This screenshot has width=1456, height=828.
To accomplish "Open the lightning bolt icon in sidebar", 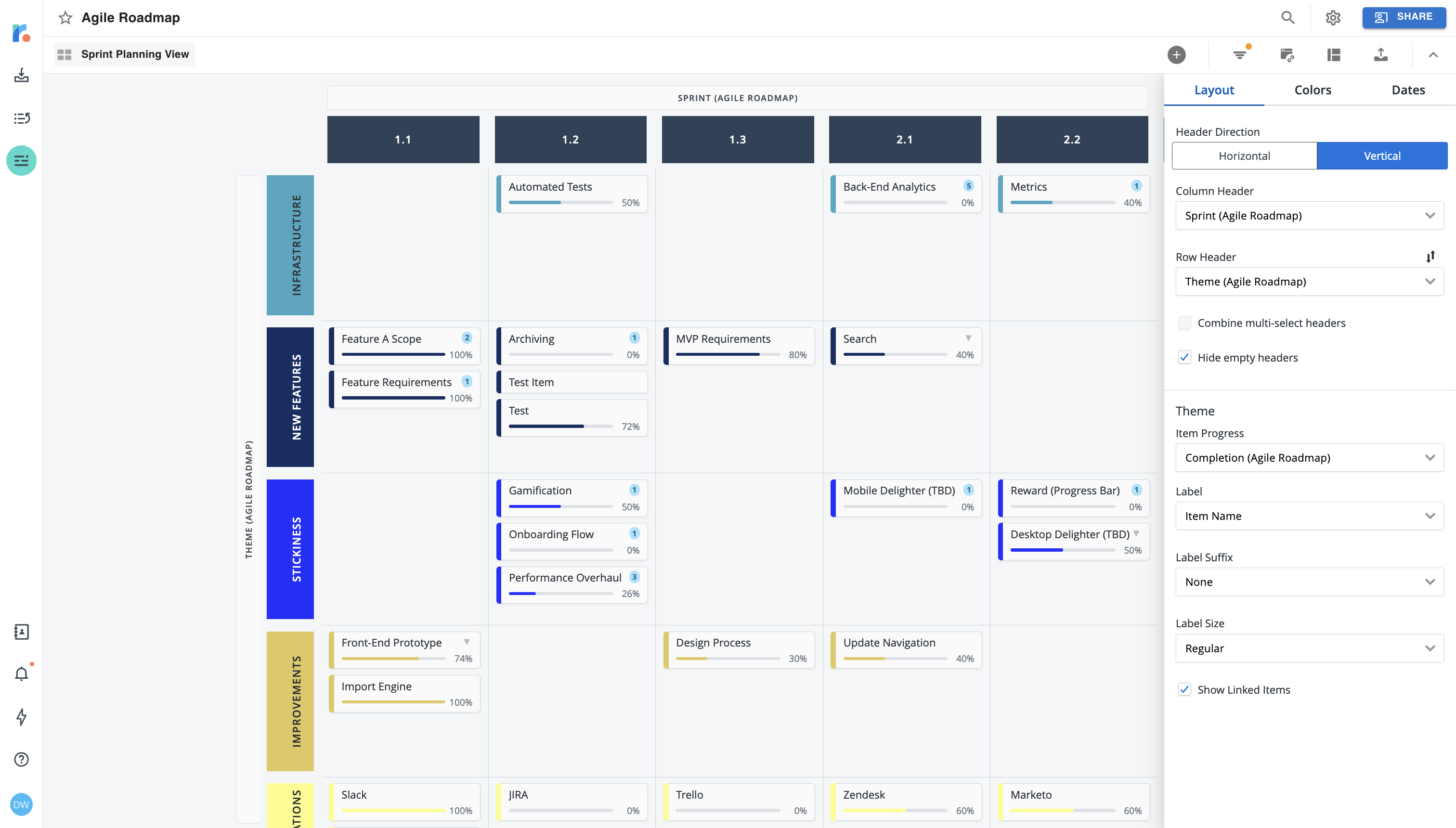I will click(21, 716).
